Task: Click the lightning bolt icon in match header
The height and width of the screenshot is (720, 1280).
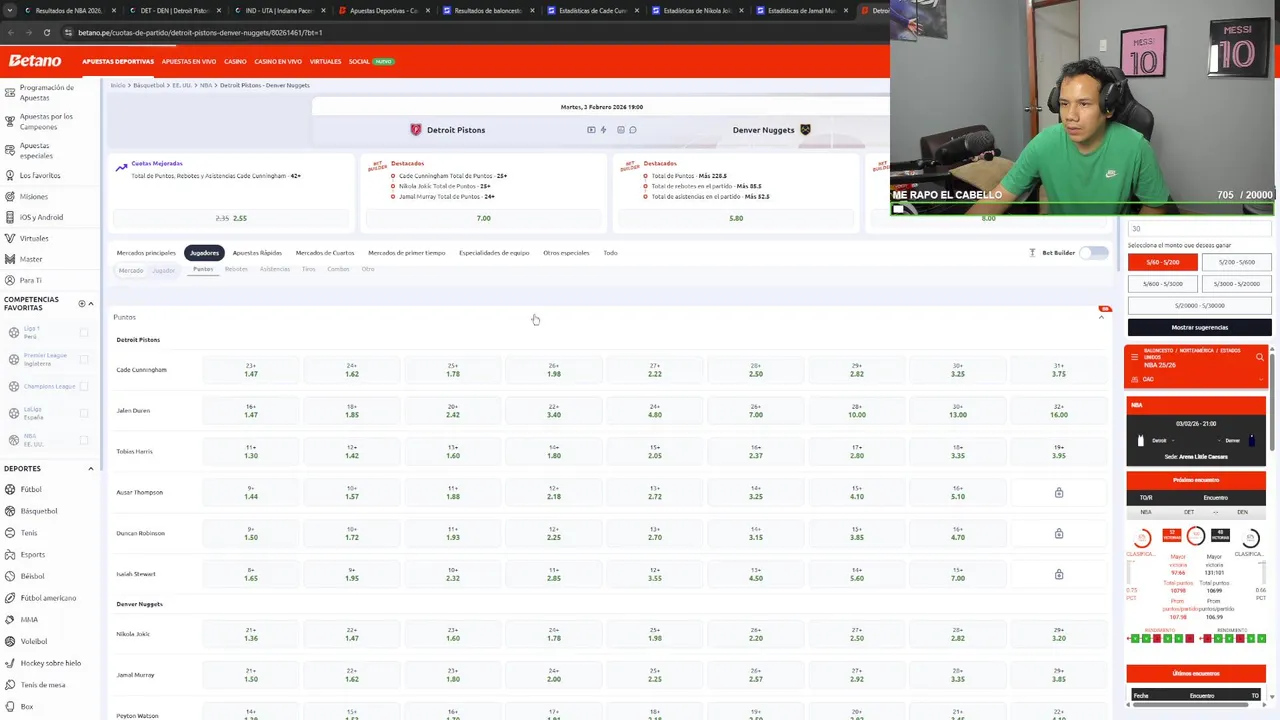Action: click(603, 130)
